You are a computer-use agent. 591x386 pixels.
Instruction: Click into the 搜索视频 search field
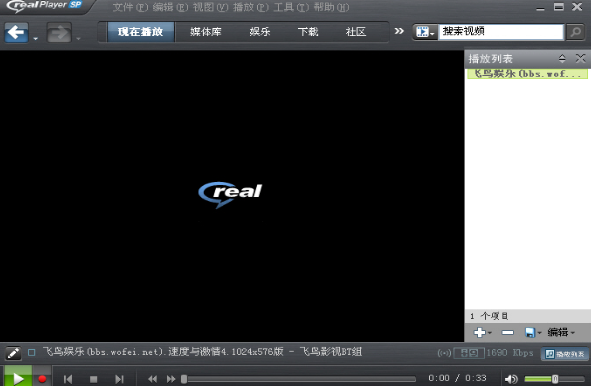[x=501, y=32]
